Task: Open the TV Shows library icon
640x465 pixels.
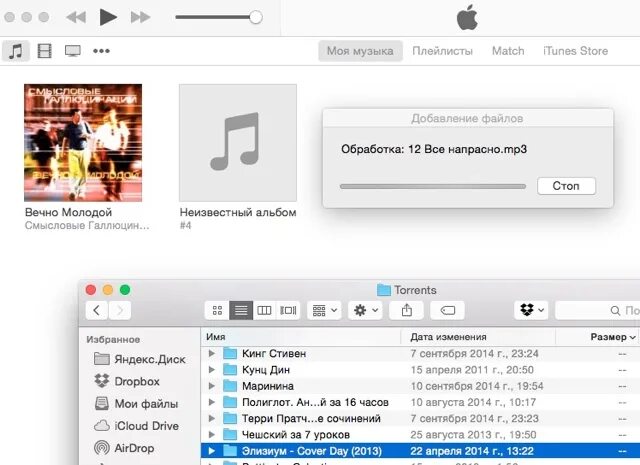Action: pos(73,51)
